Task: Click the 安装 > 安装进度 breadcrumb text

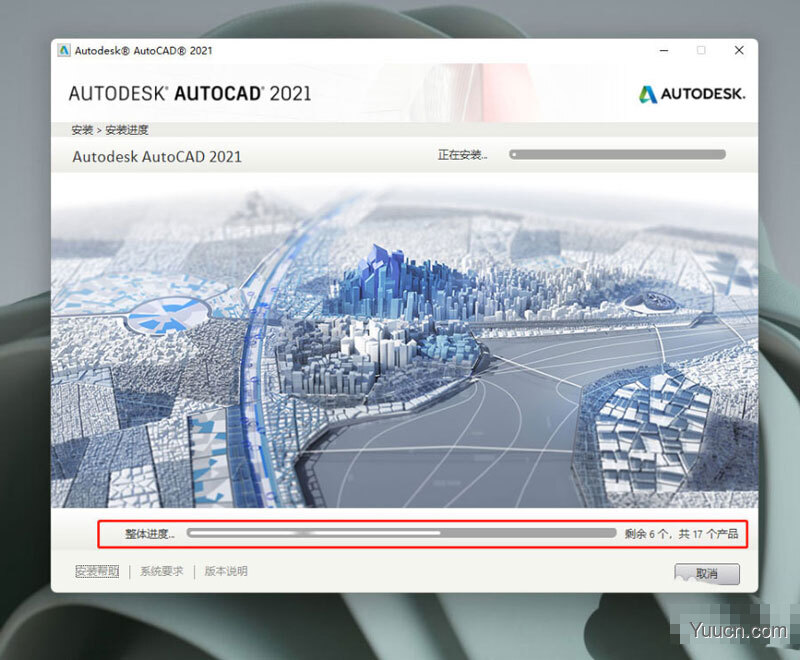Action: click(110, 130)
